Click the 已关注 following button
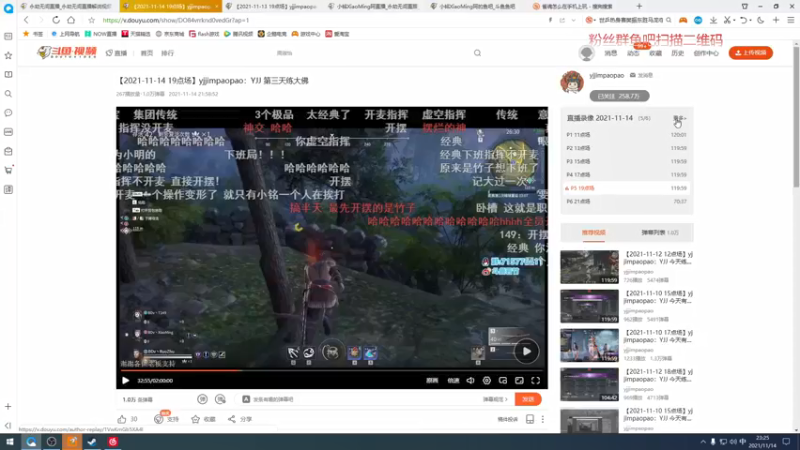Viewport: 800px width, 450px height. coord(619,96)
